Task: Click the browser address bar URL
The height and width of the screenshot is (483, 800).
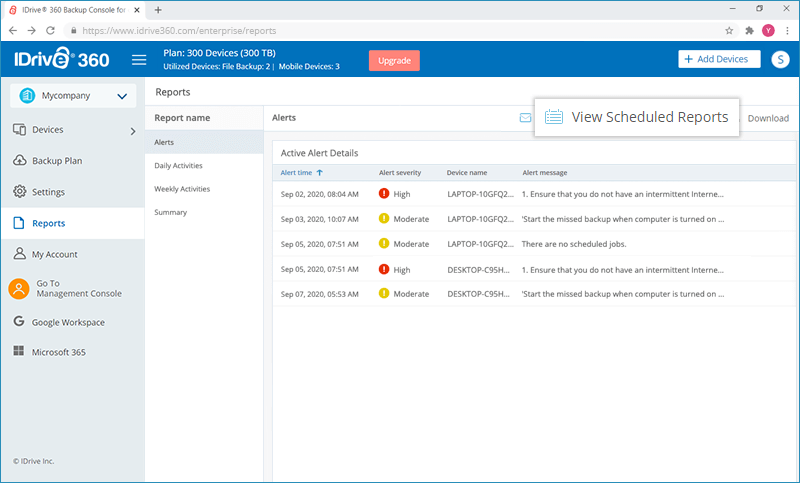Action: [179, 31]
